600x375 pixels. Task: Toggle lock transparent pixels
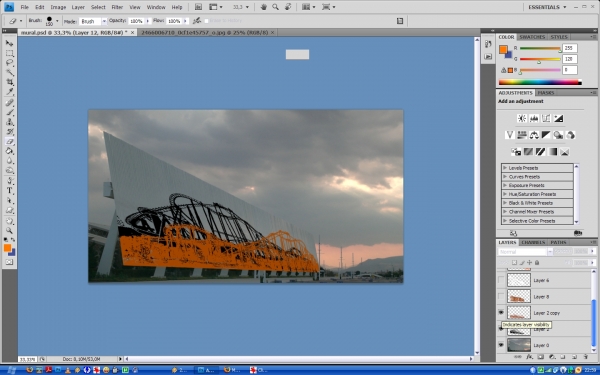point(514,262)
